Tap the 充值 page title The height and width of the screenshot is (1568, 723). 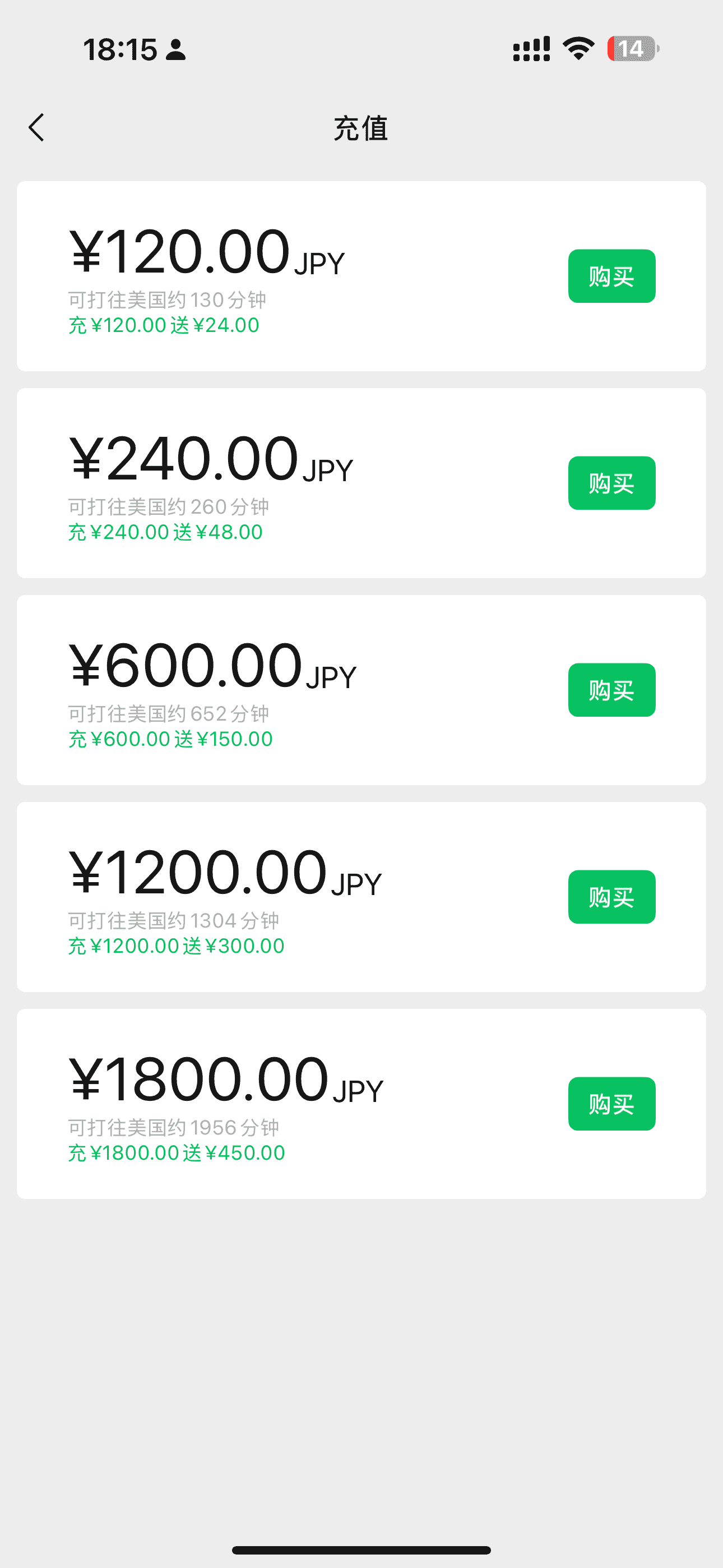coord(361,128)
